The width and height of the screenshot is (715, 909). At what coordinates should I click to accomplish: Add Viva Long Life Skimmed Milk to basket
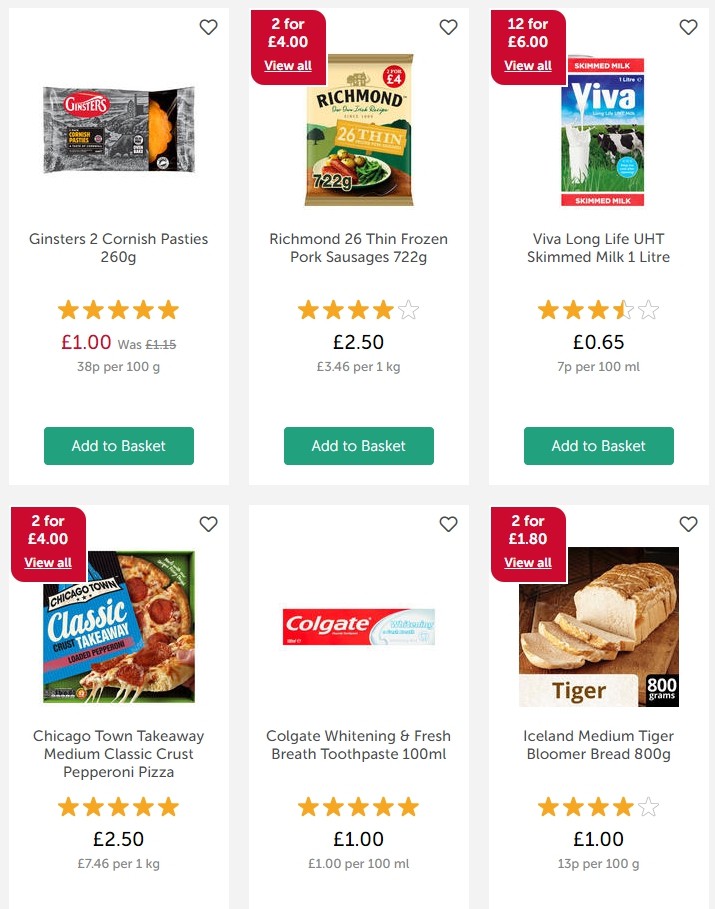[598, 446]
